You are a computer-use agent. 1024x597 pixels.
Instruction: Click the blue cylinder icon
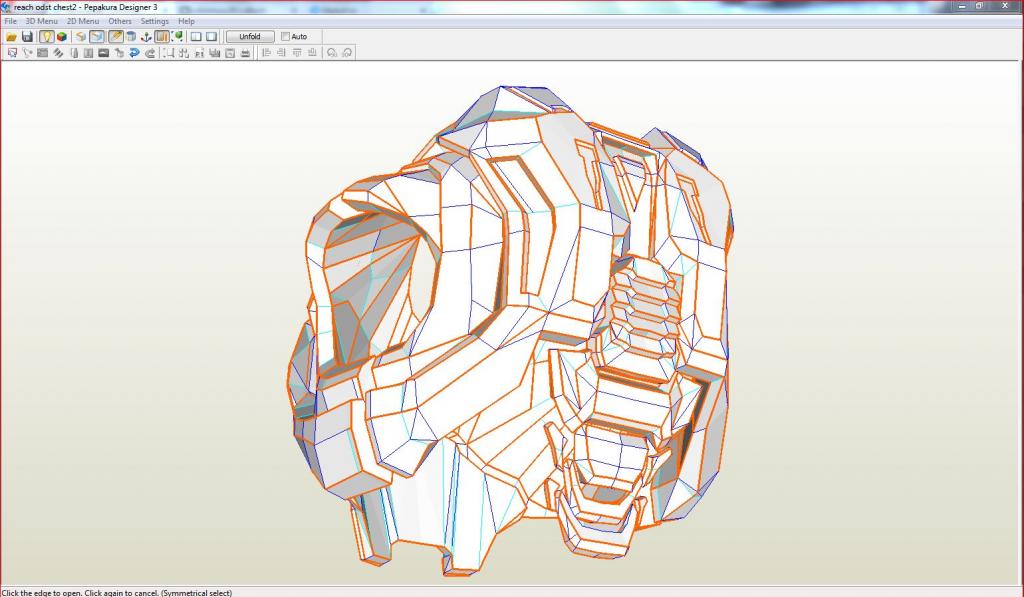[131, 37]
